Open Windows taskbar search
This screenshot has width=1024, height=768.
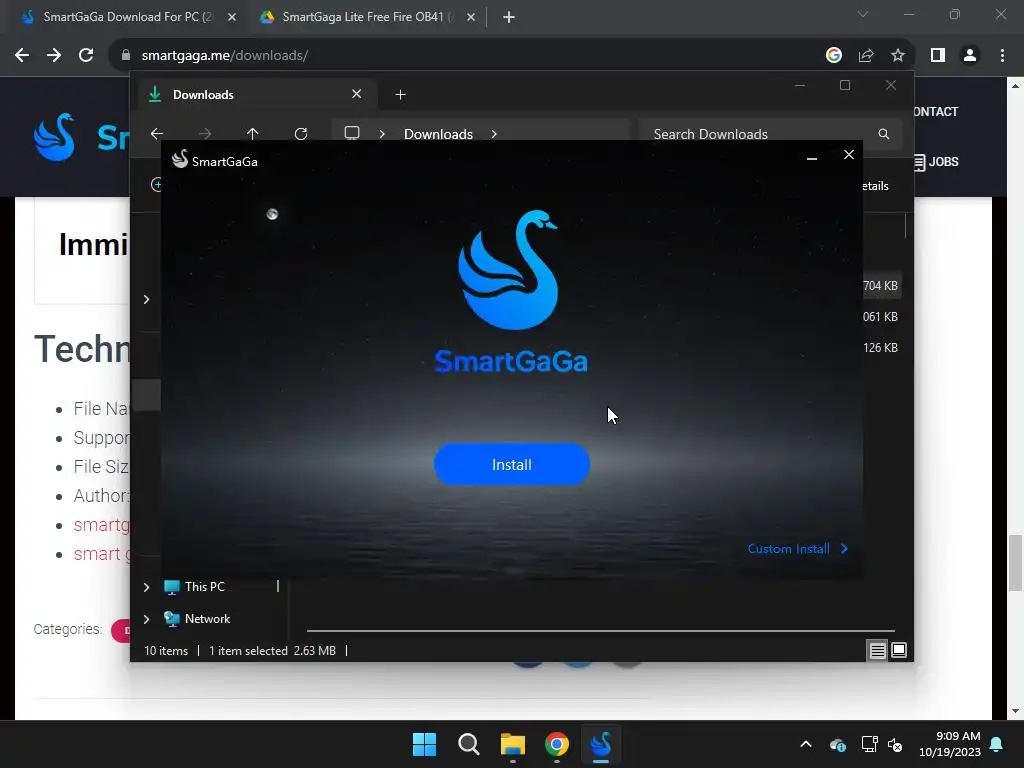pos(469,744)
